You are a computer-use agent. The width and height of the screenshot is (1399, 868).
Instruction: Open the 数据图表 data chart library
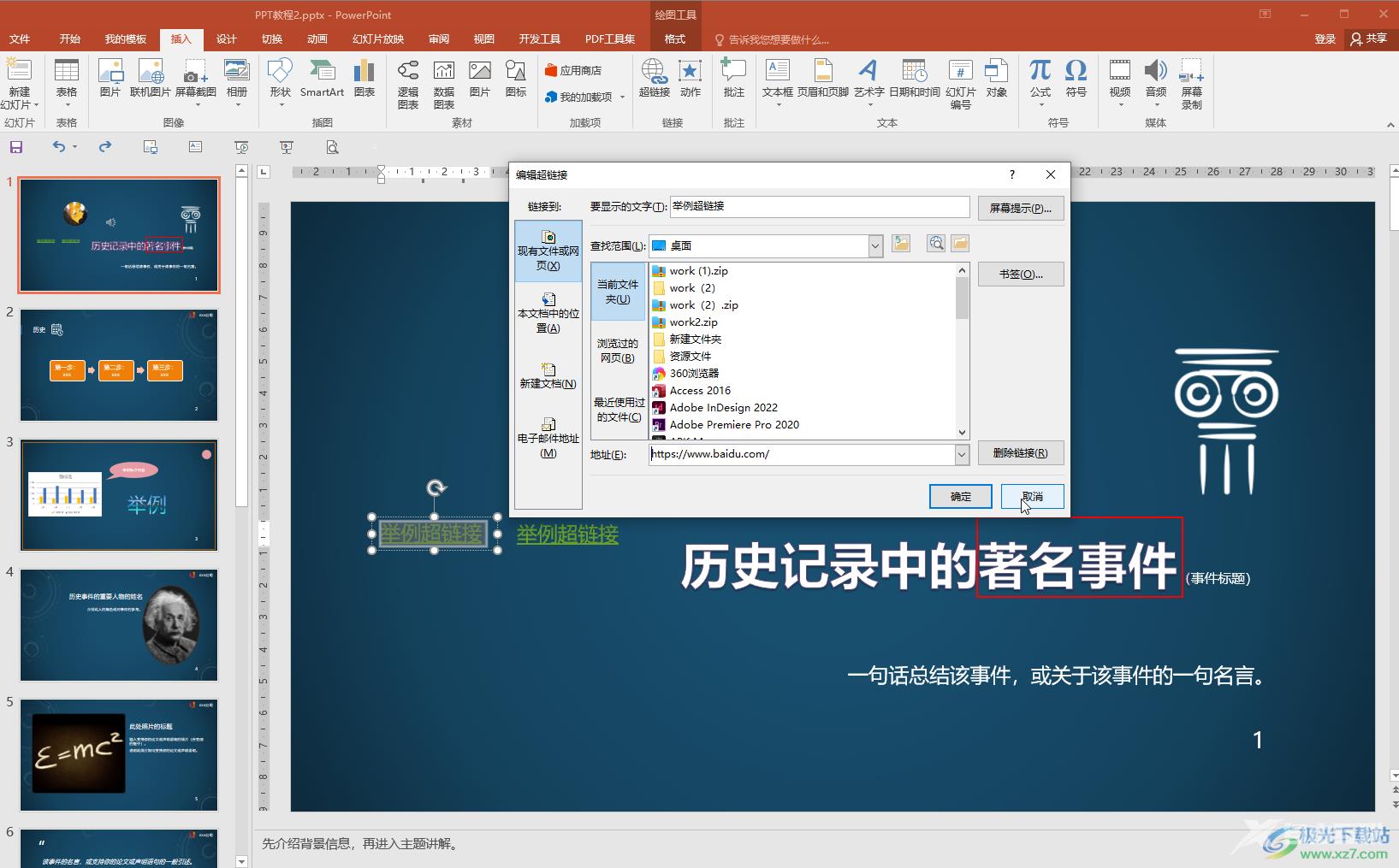click(444, 84)
